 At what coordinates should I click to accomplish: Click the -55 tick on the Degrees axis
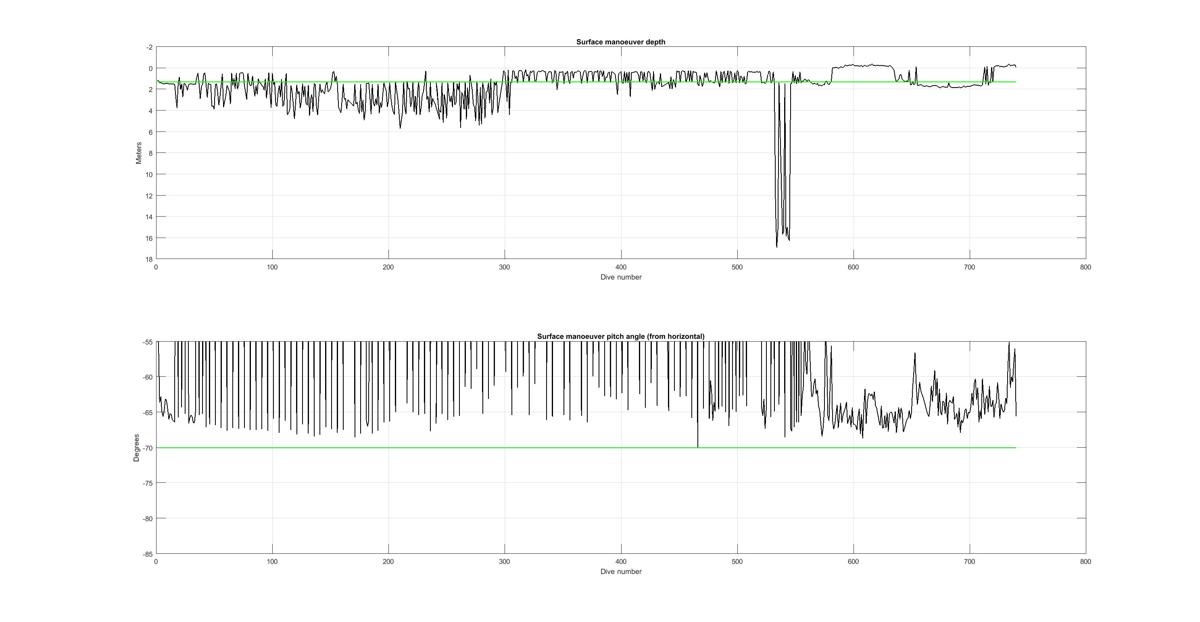point(148,342)
